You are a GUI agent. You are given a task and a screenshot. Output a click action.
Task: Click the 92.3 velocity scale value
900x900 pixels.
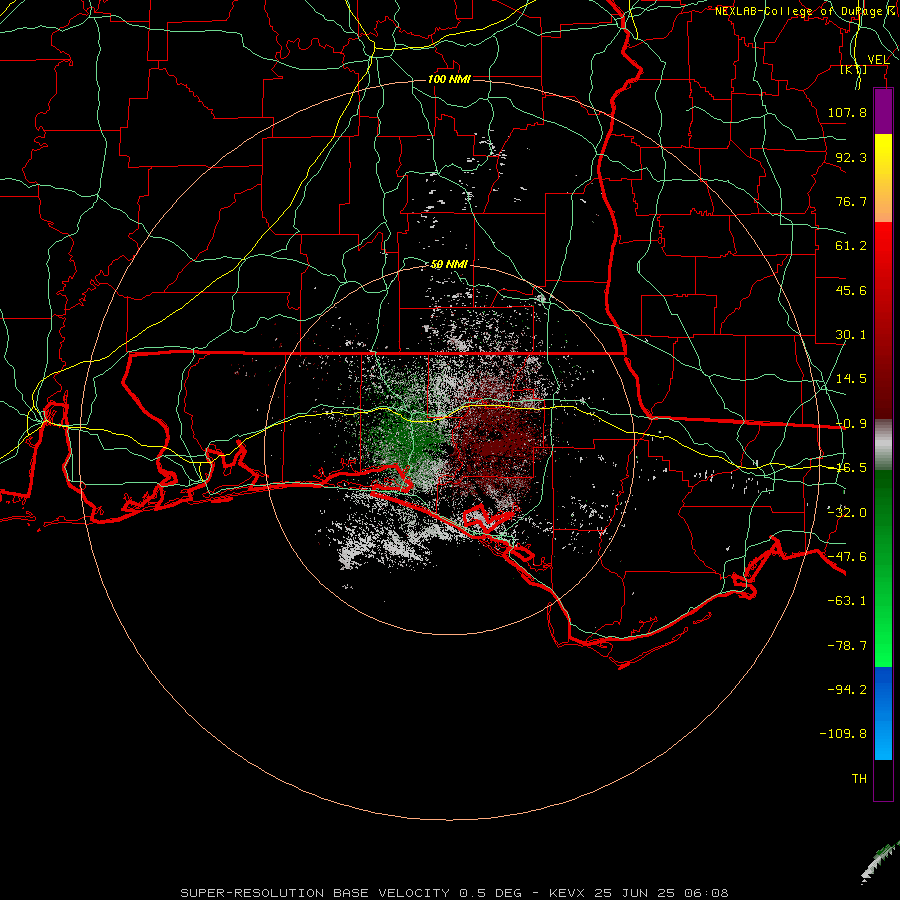(851, 157)
